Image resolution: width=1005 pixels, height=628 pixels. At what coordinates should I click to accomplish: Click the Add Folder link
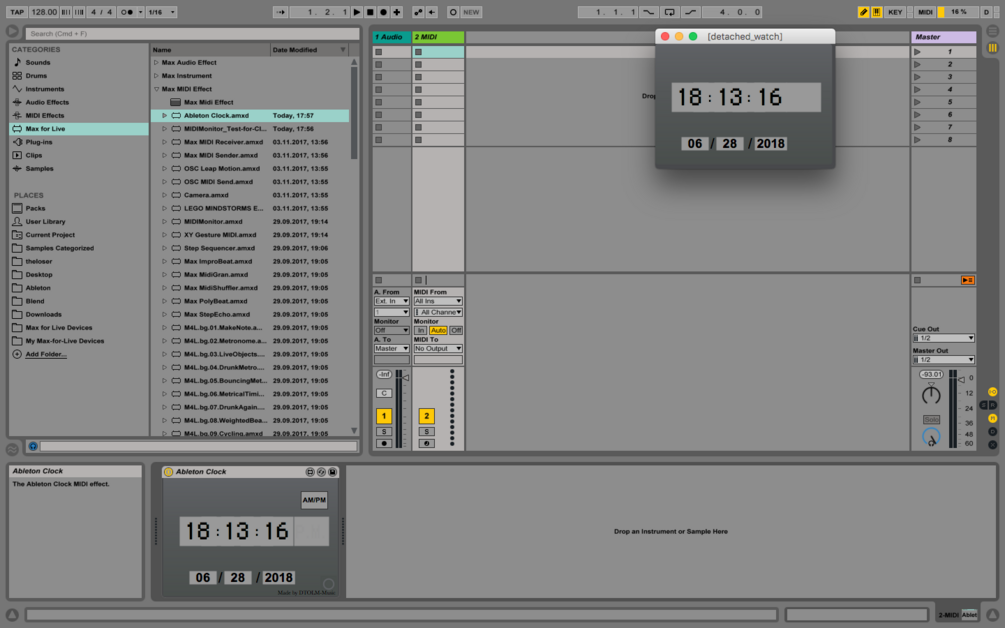click(46, 354)
